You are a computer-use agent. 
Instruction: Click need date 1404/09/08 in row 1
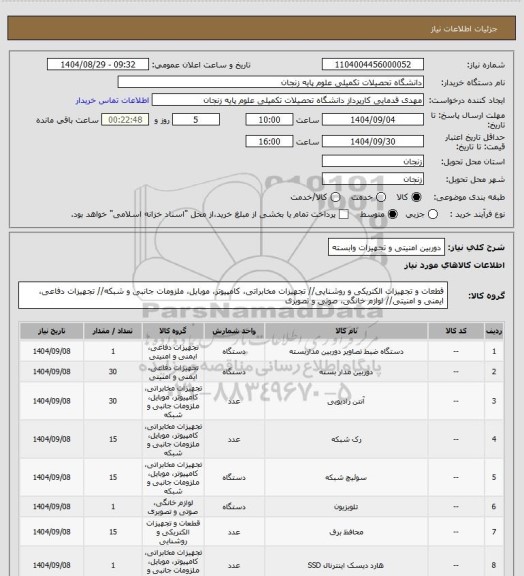coord(51,352)
